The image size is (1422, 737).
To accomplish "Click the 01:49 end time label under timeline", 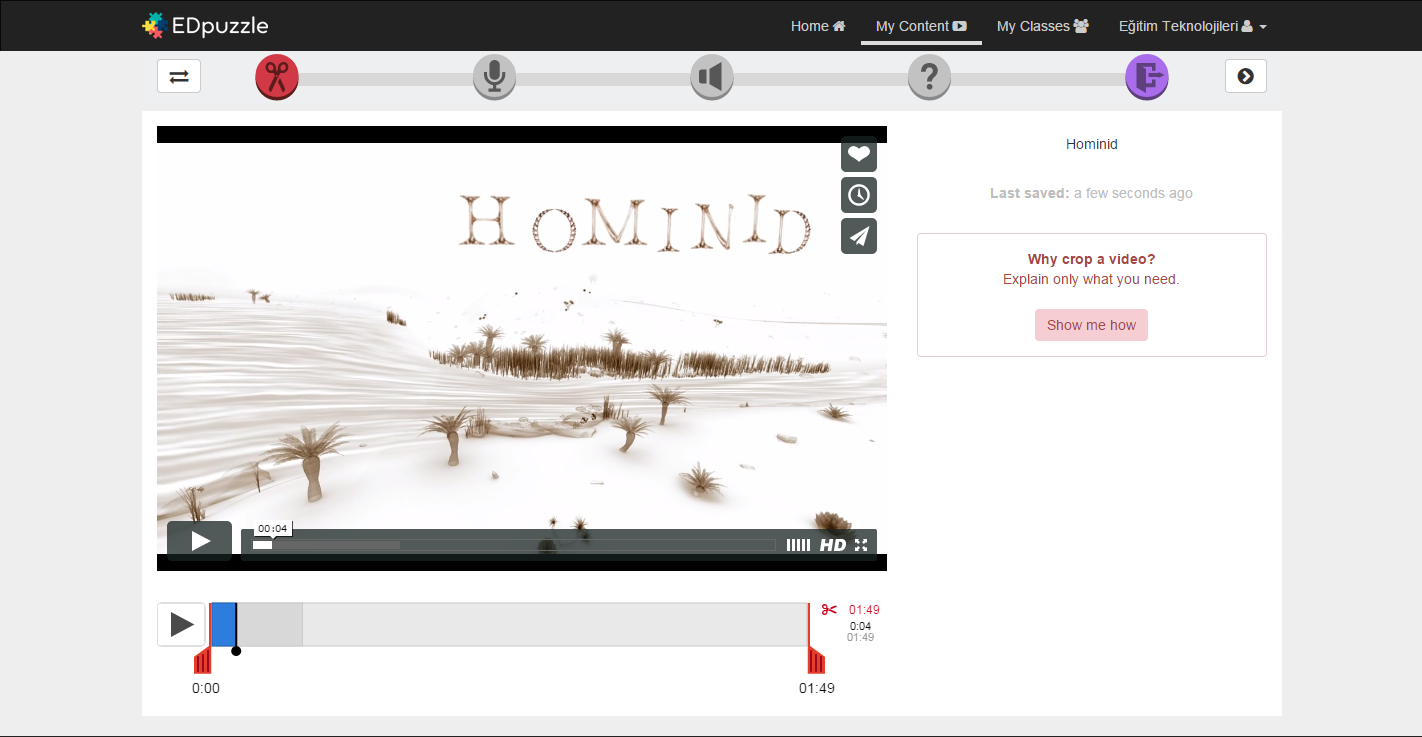I will coord(816,688).
